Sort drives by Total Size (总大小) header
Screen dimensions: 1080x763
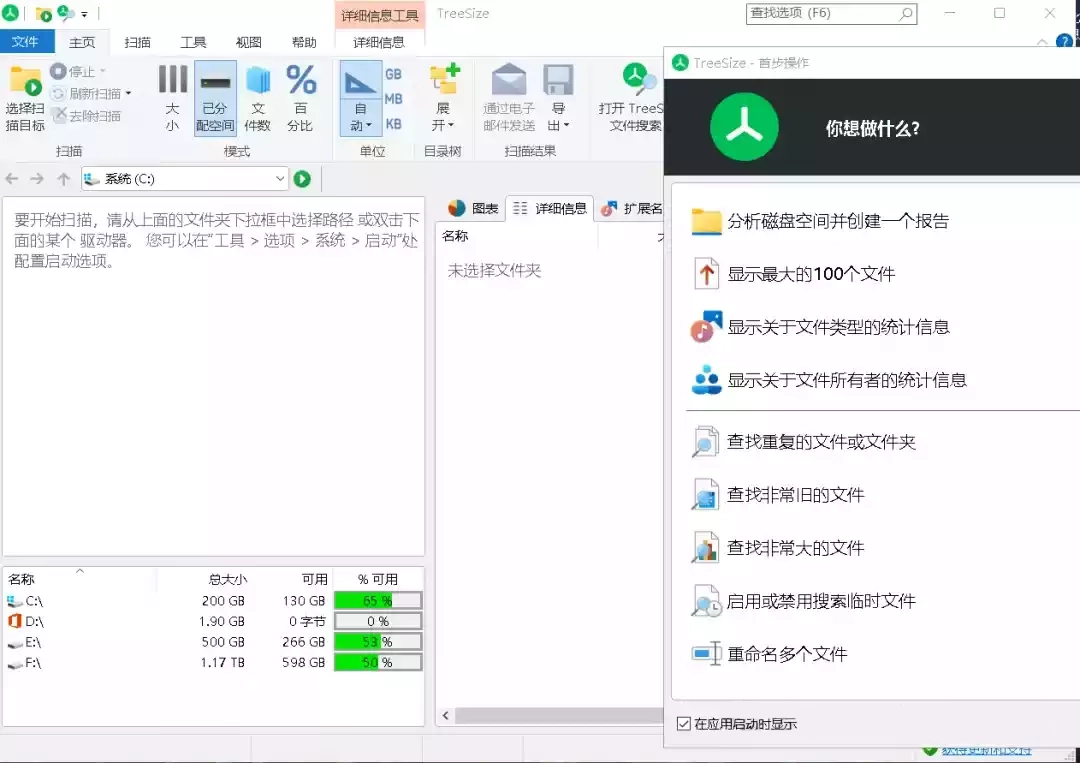[x=227, y=579]
